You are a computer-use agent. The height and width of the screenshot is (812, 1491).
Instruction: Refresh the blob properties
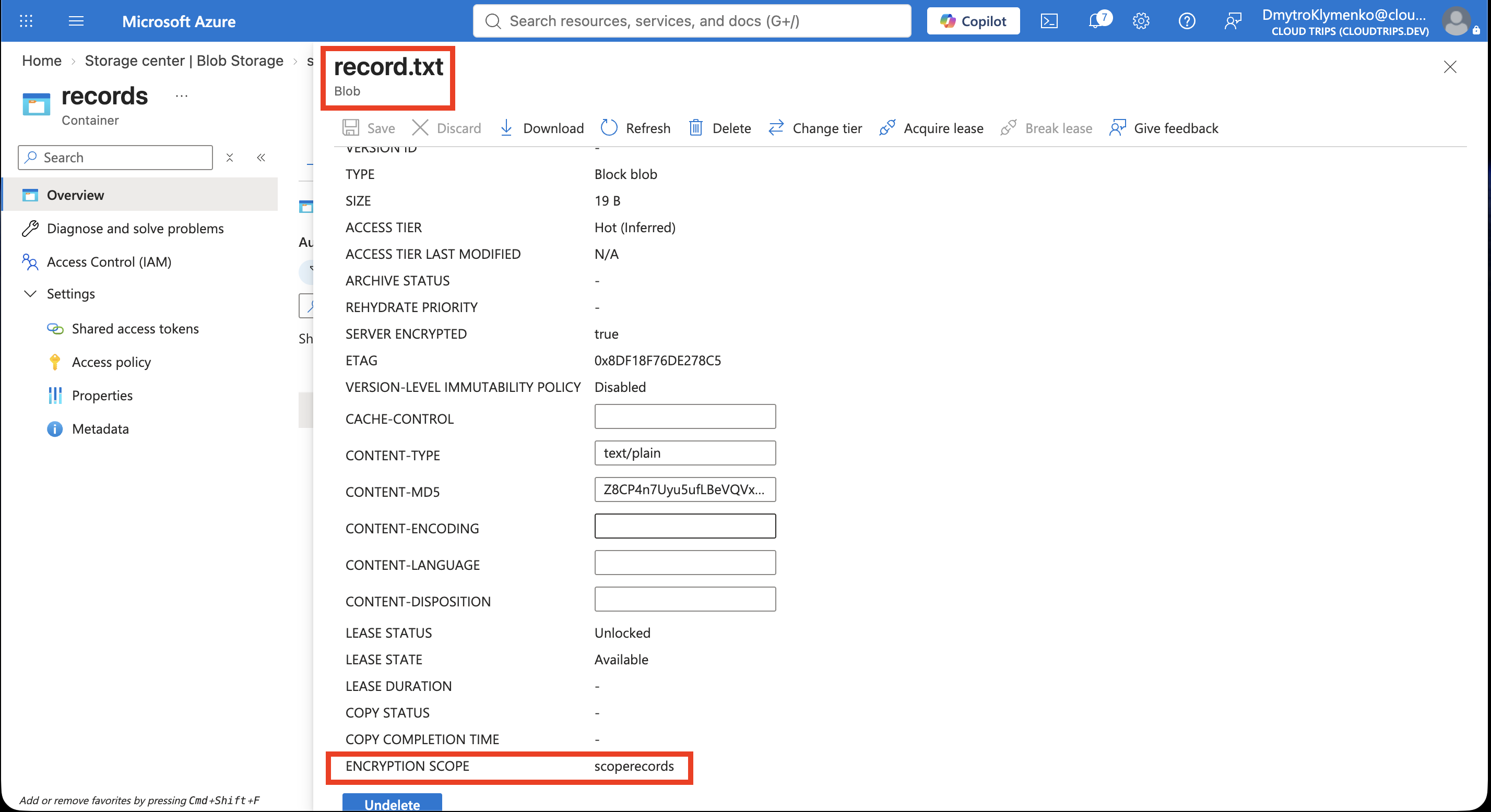(635, 128)
